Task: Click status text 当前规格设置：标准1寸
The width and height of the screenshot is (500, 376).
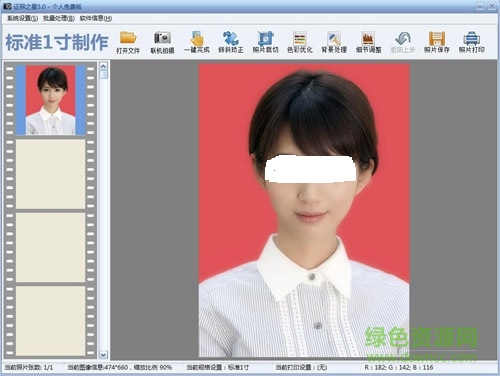Action: pos(217,367)
